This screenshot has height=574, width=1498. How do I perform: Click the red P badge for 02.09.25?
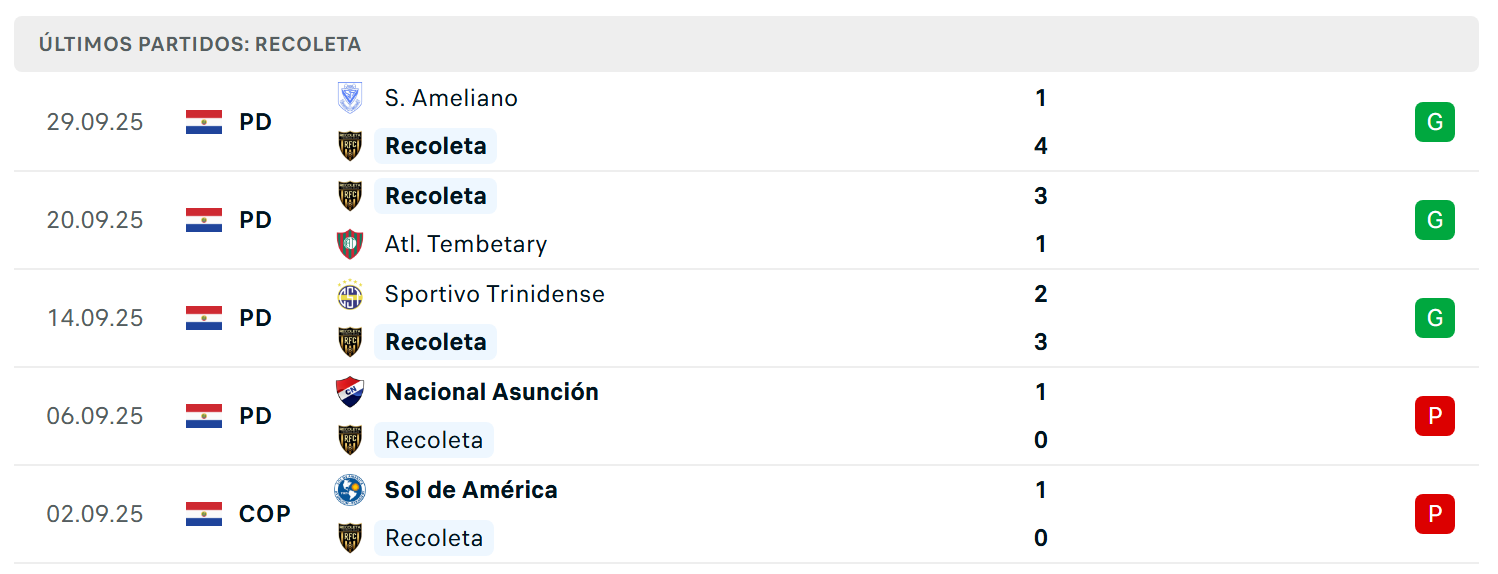[1434, 514]
